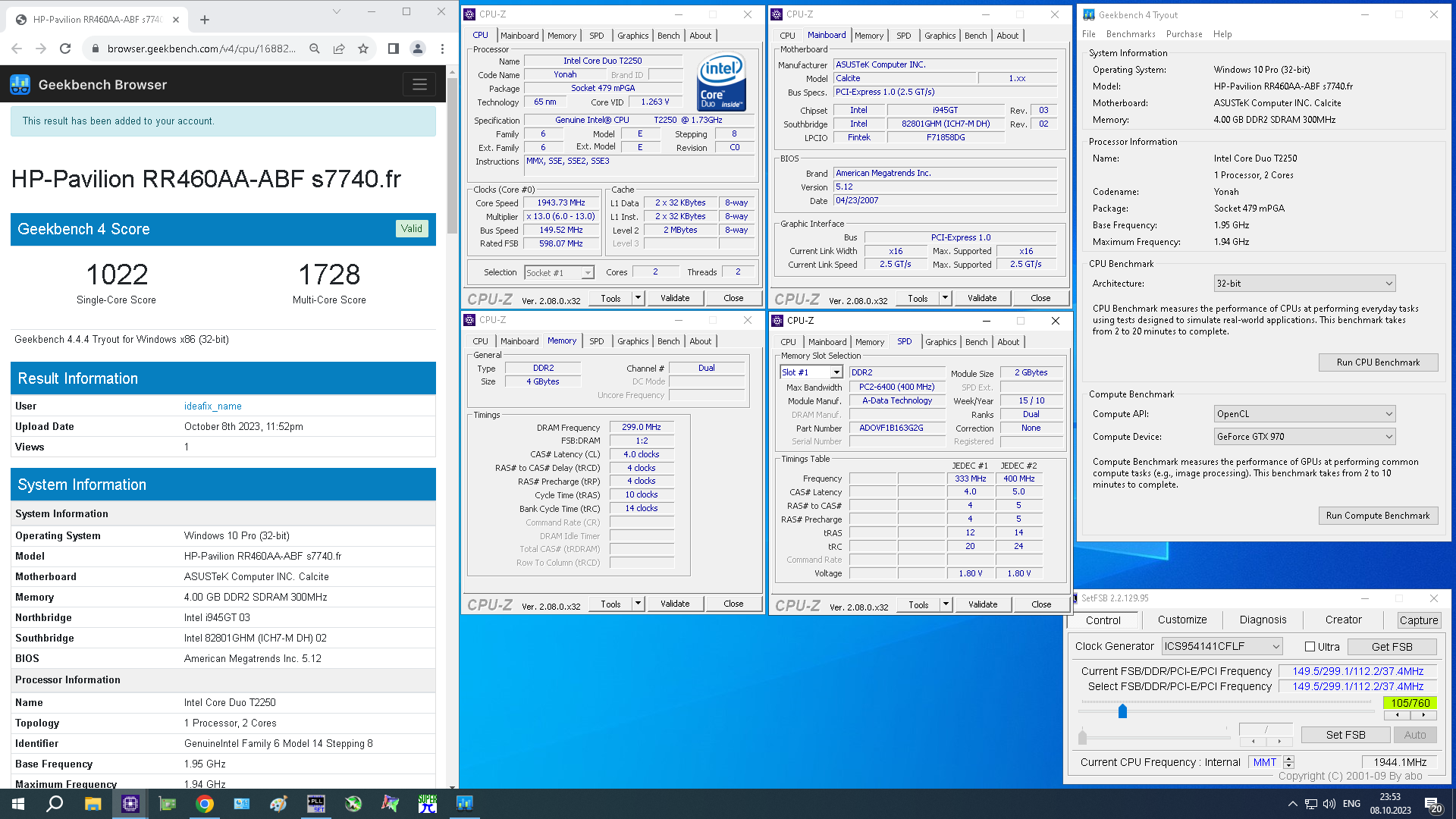Click the Get FSB button
Screen dimensions: 1456x819
pos(1392,647)
